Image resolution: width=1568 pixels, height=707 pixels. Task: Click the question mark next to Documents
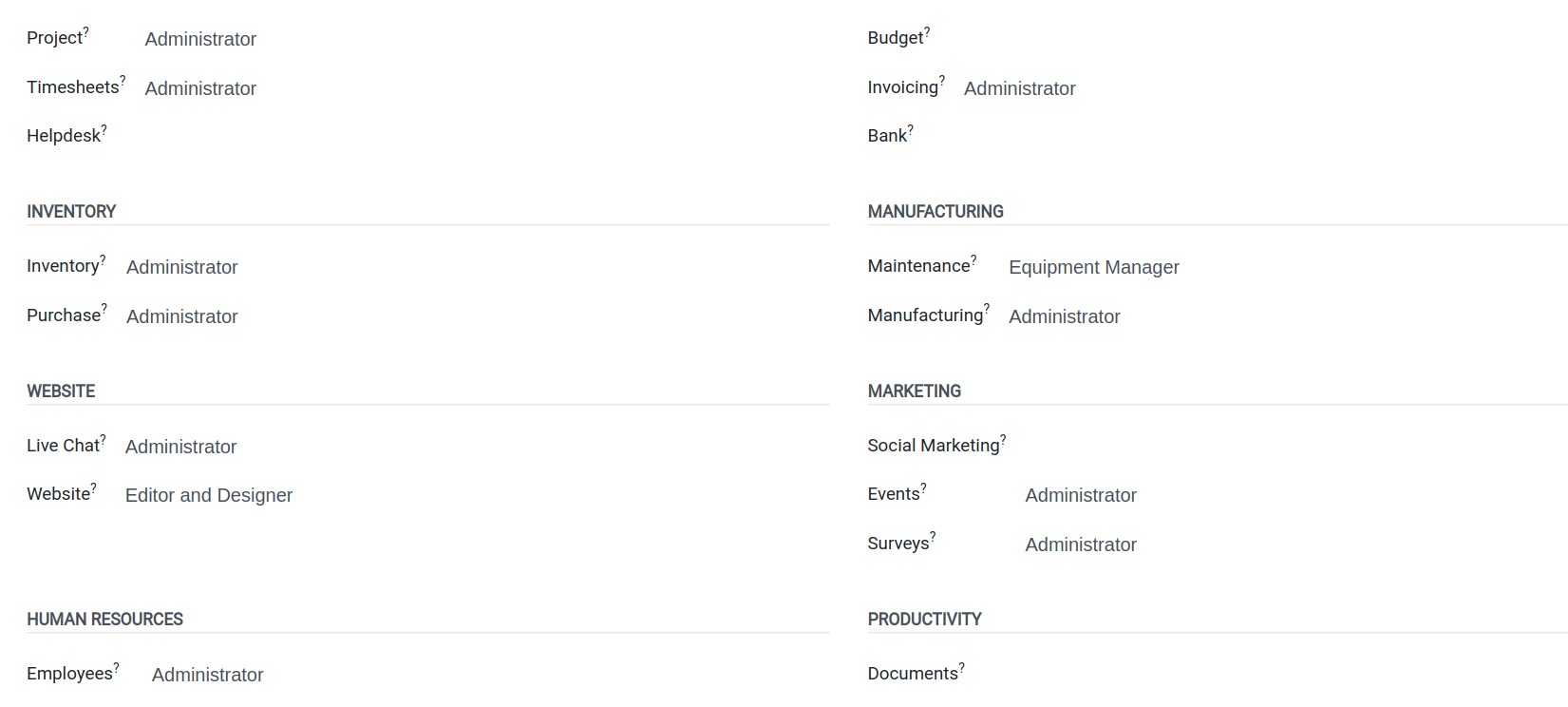961,668
